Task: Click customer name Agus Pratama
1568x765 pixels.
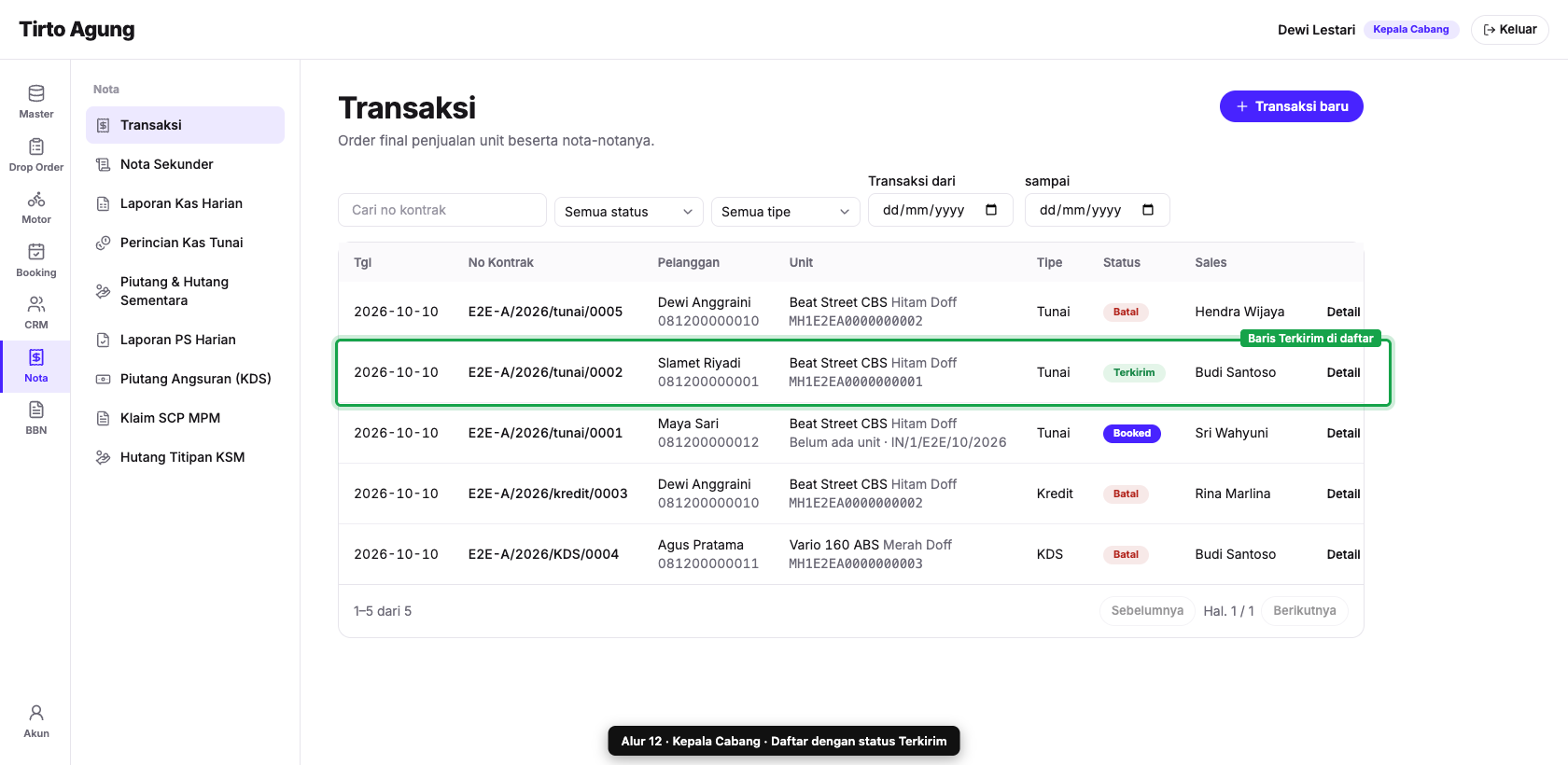Action: [x=701, y=545]
